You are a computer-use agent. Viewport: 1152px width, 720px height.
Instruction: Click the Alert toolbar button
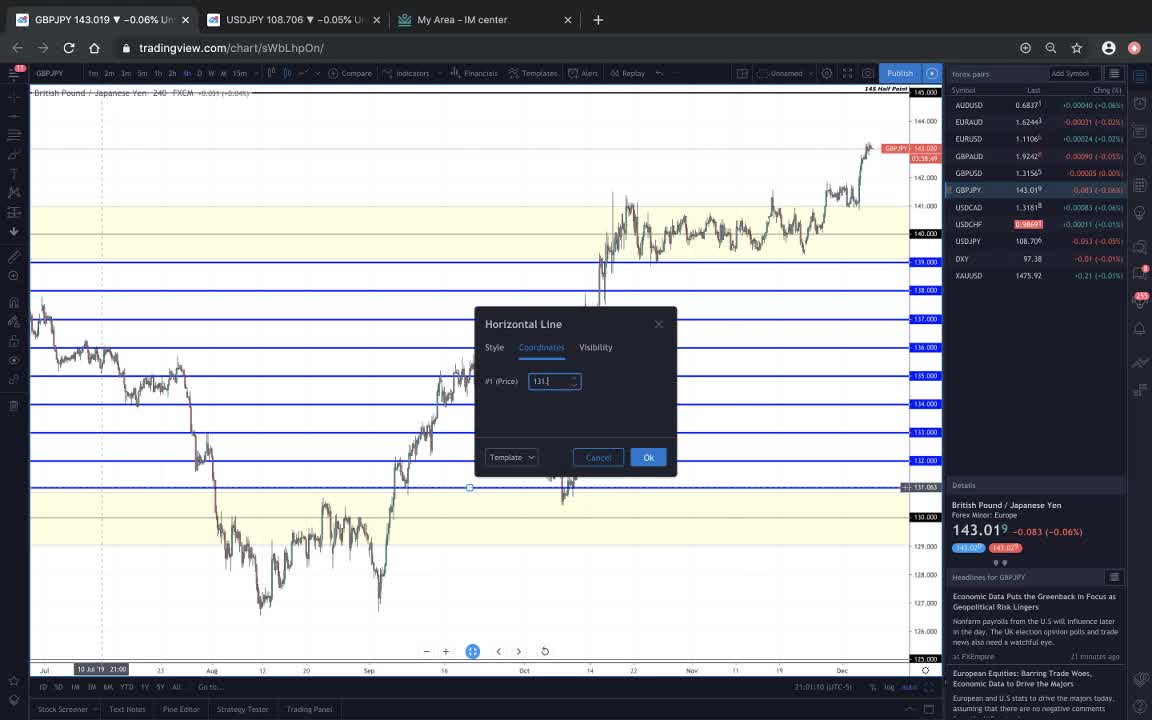tap(583, 73)
